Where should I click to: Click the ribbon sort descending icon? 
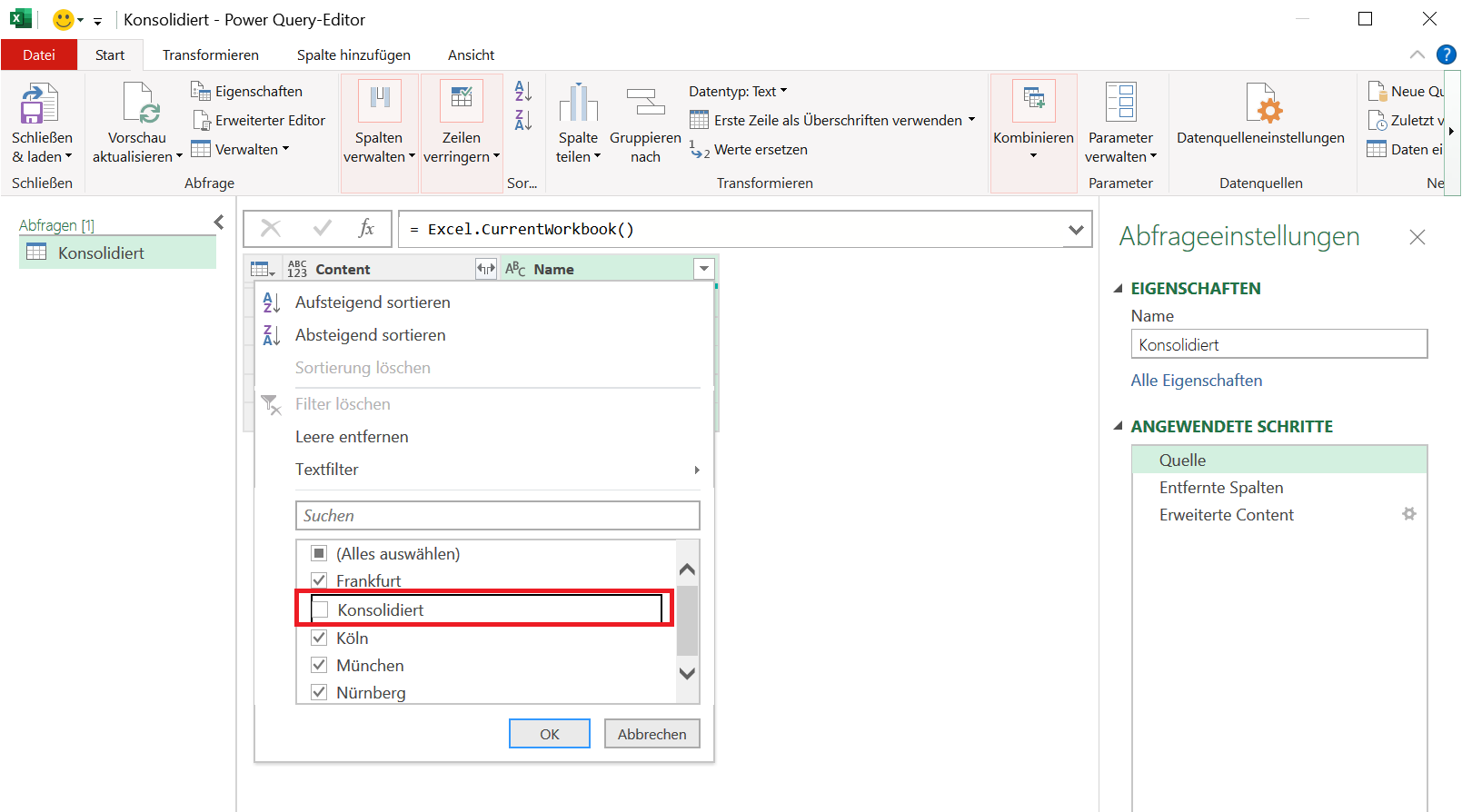pos(523,120)
